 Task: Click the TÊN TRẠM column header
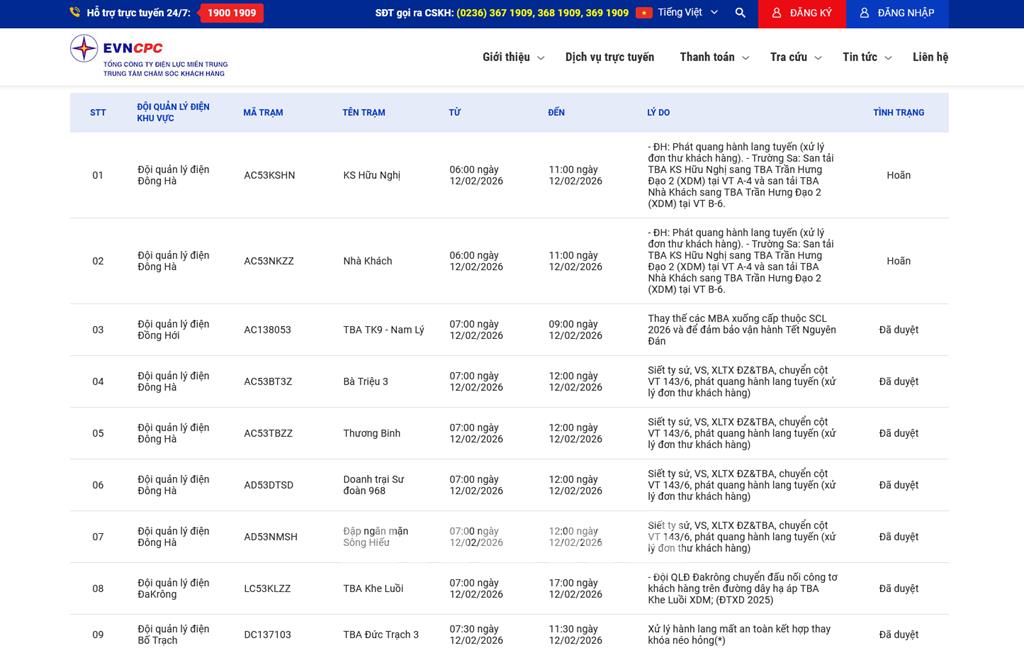click(x=364, y=113)
